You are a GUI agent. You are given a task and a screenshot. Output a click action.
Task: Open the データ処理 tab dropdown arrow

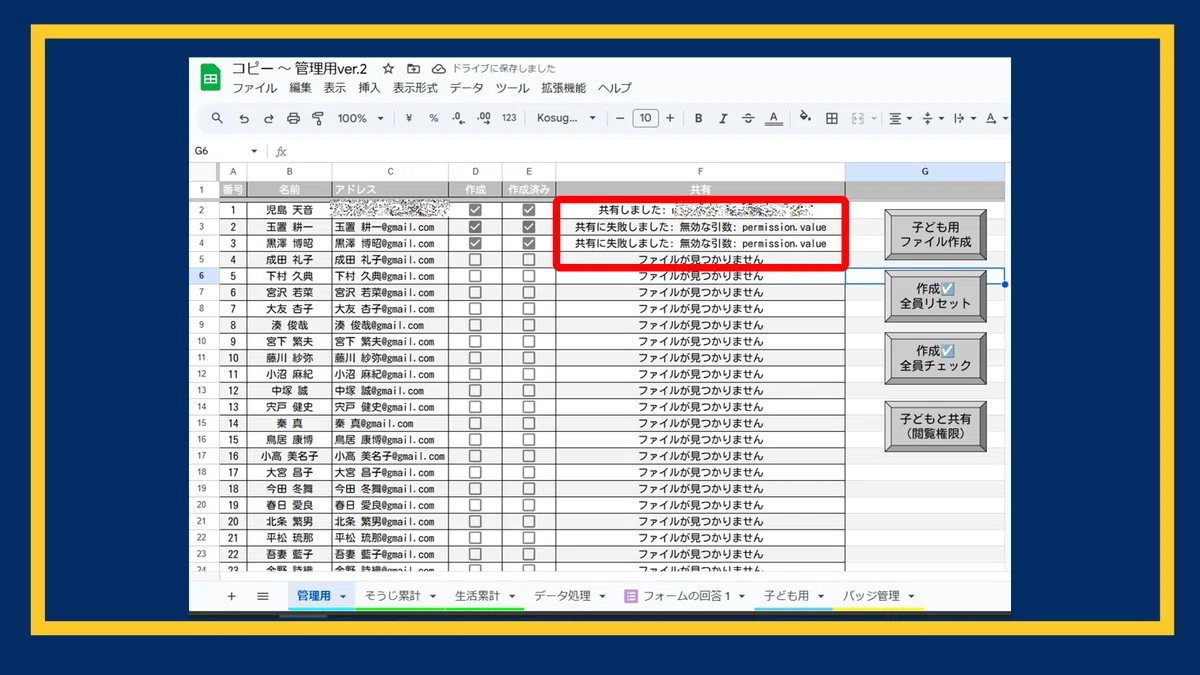(603, 596)
